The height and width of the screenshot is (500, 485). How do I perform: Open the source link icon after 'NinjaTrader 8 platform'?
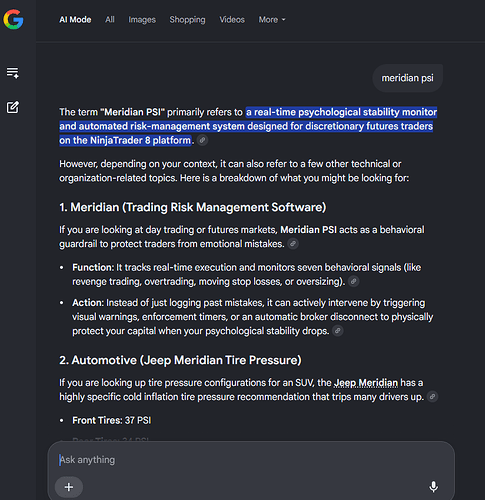[x=202, y=140]
